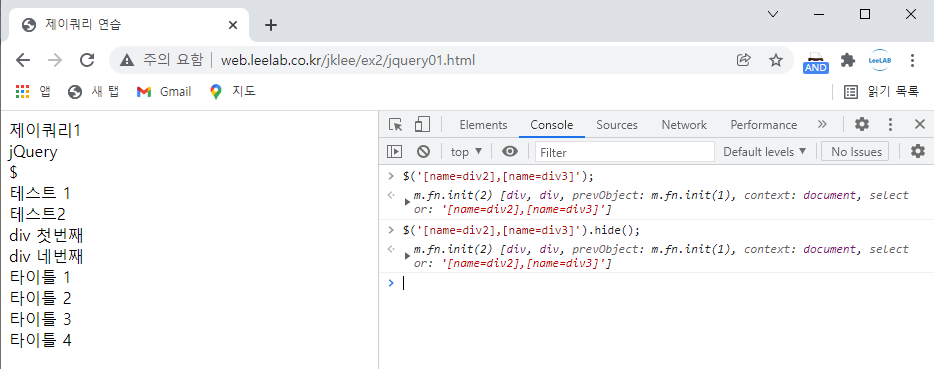Share this page via share icon
This screenshot has width=934, height=369.
point(743,60)
